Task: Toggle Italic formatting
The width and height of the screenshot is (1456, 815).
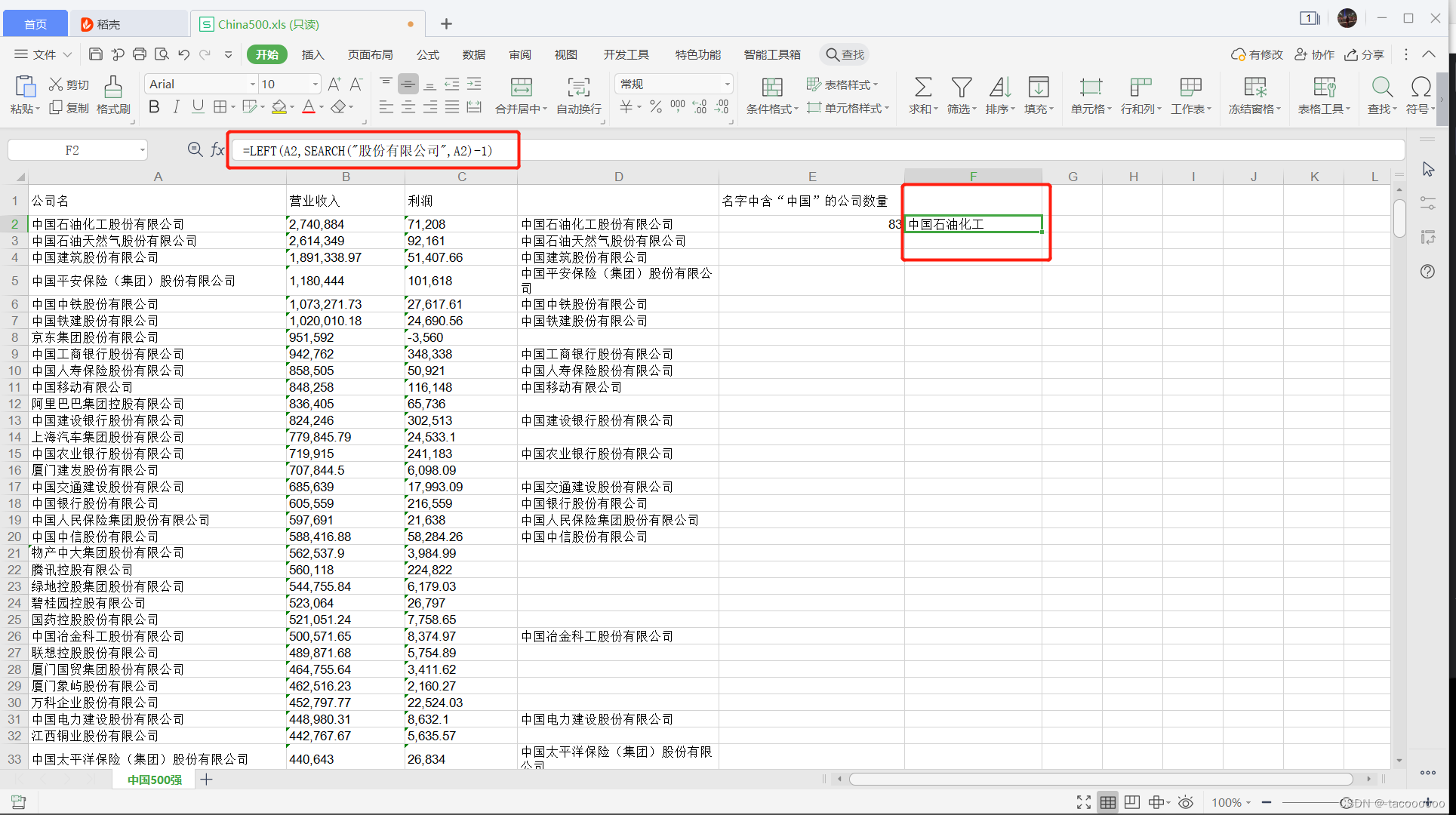Action: (176, 107)
